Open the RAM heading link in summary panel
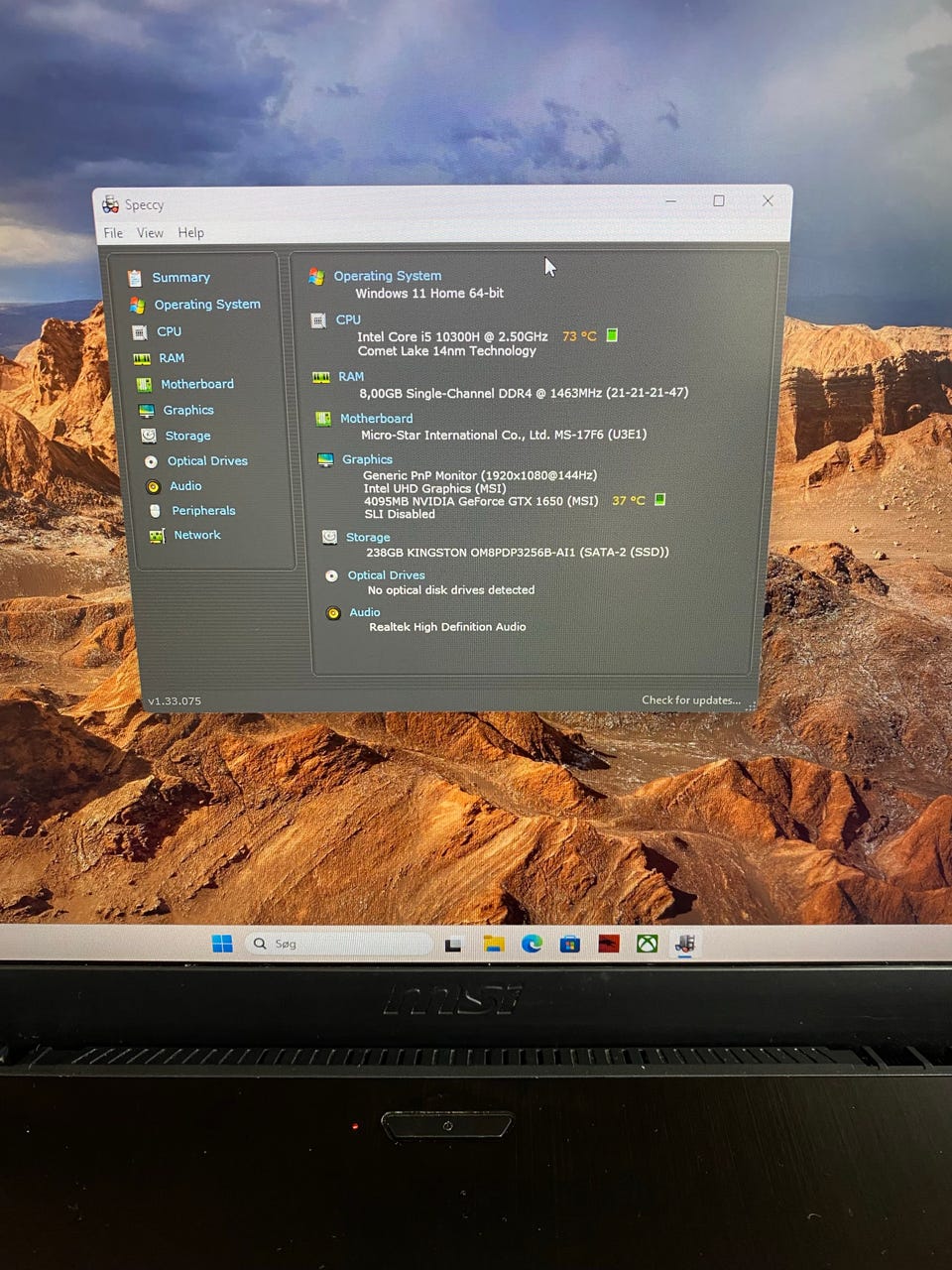 click(x=351, y=377)
